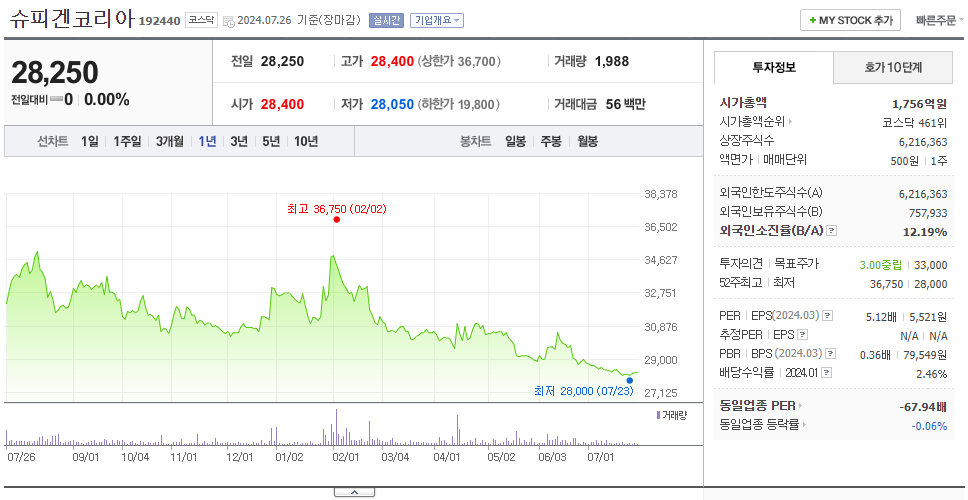
Task: Expand the 기업개요 dropdown
Action: coord(436,20)
